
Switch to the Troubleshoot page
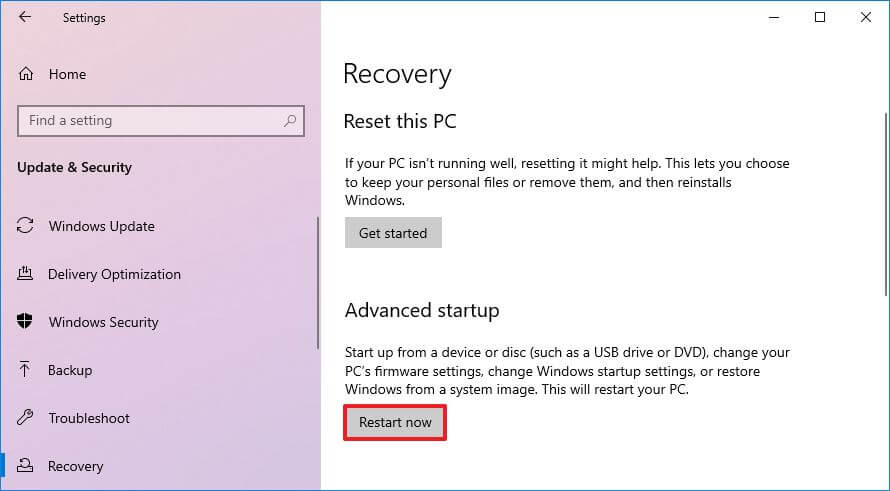[89, 418]
